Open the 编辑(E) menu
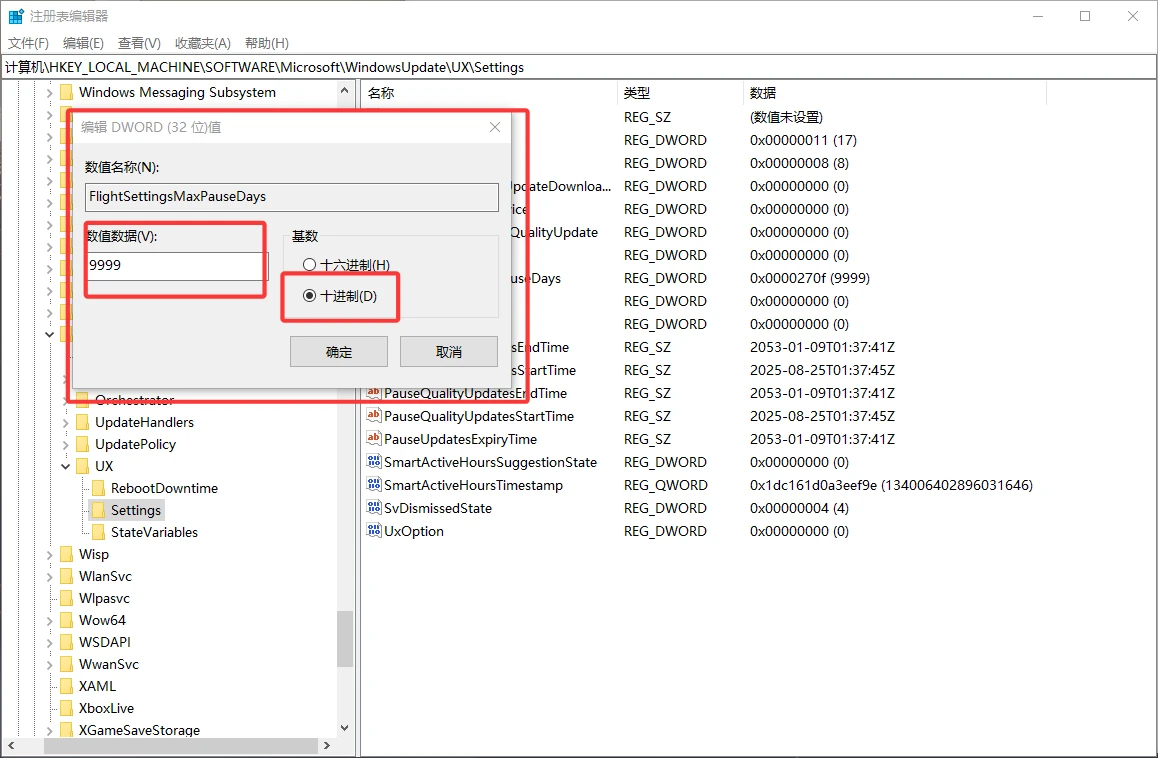This screenshot has width=1158, height=758. 83,43
